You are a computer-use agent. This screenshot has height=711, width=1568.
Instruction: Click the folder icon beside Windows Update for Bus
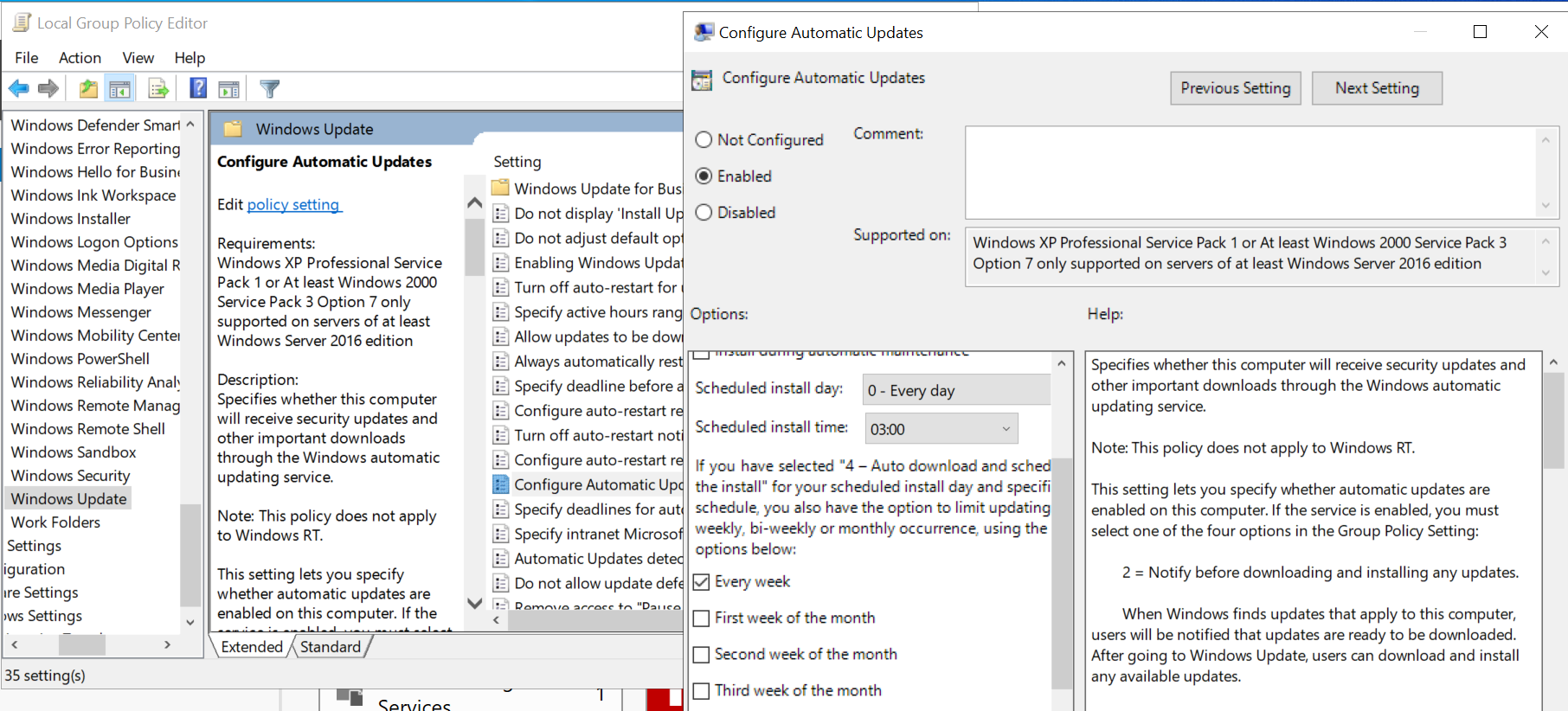coord(500,188)
